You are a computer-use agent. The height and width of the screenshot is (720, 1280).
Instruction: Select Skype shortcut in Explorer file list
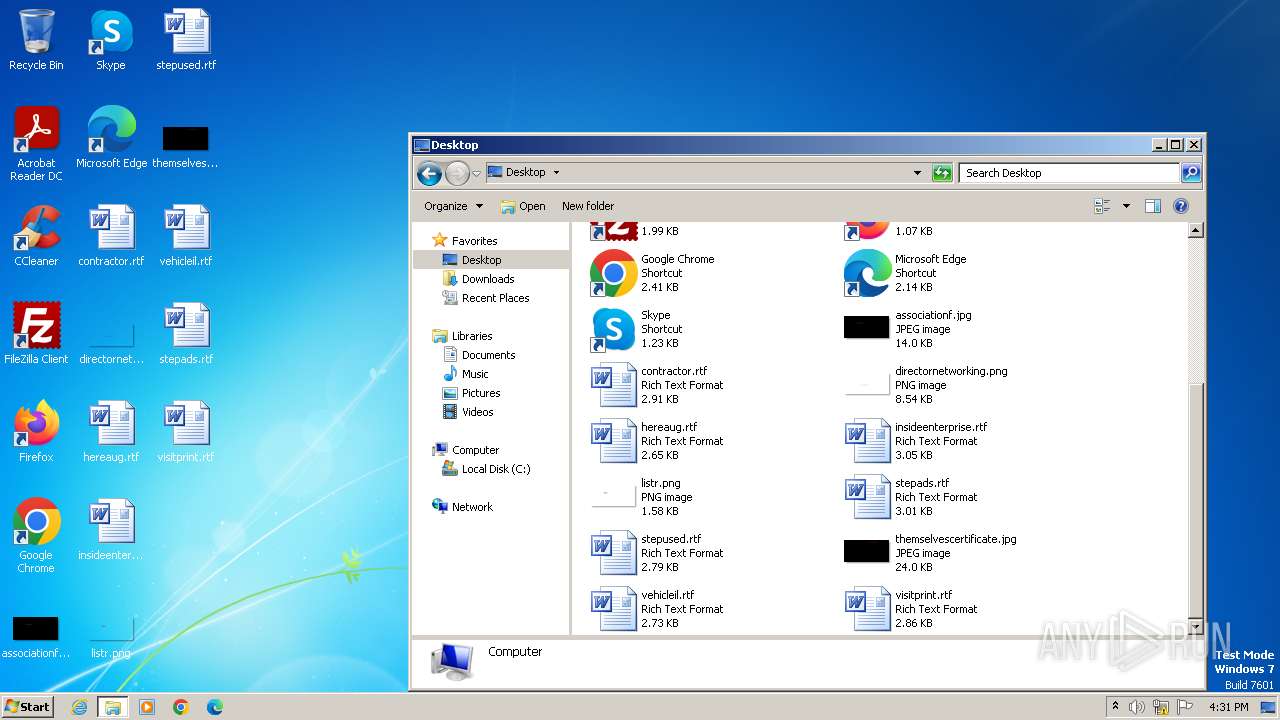tap(637, 329)
